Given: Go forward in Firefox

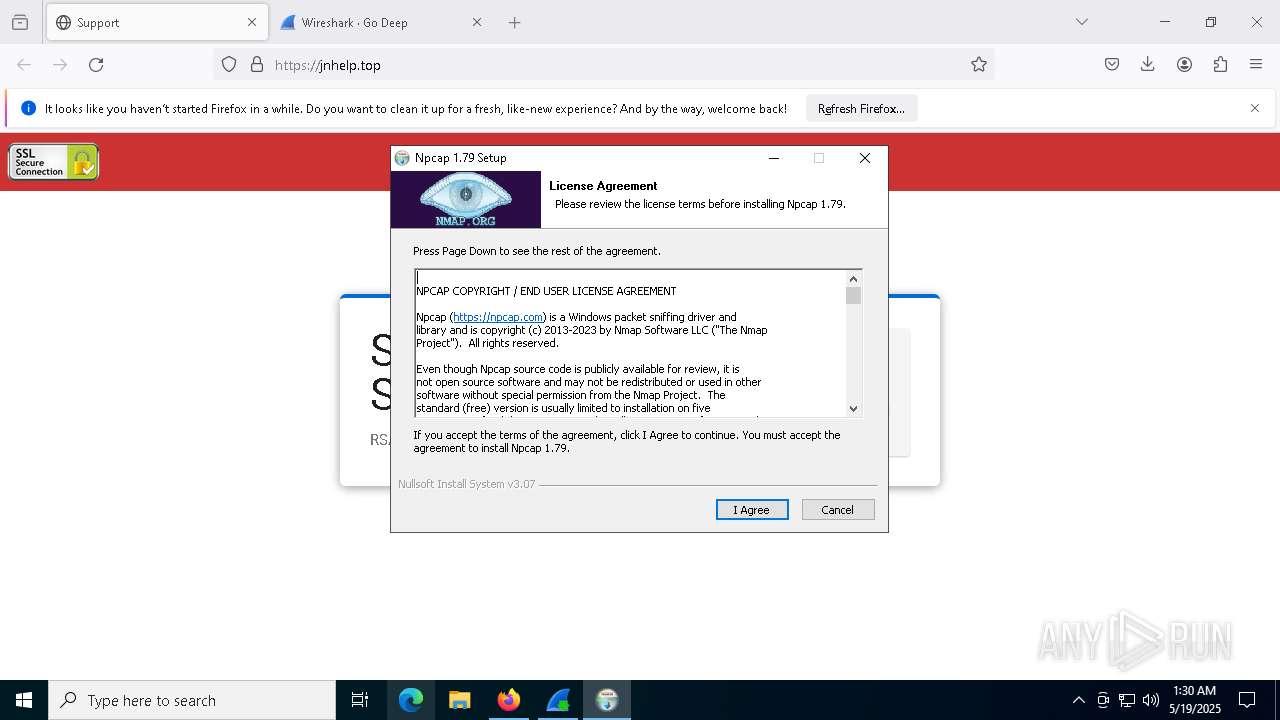Looking at the screenshot, I should [x=60, y=65].
